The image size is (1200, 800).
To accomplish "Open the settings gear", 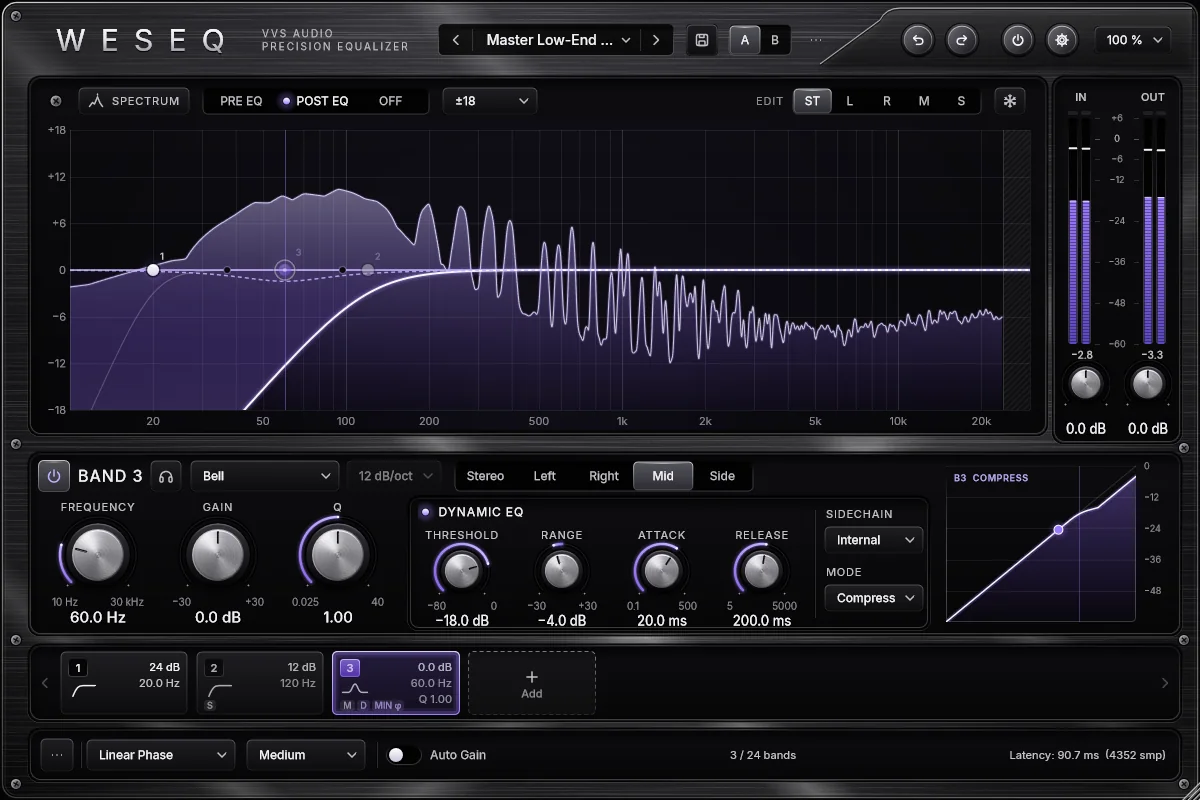I will 1062,40.
